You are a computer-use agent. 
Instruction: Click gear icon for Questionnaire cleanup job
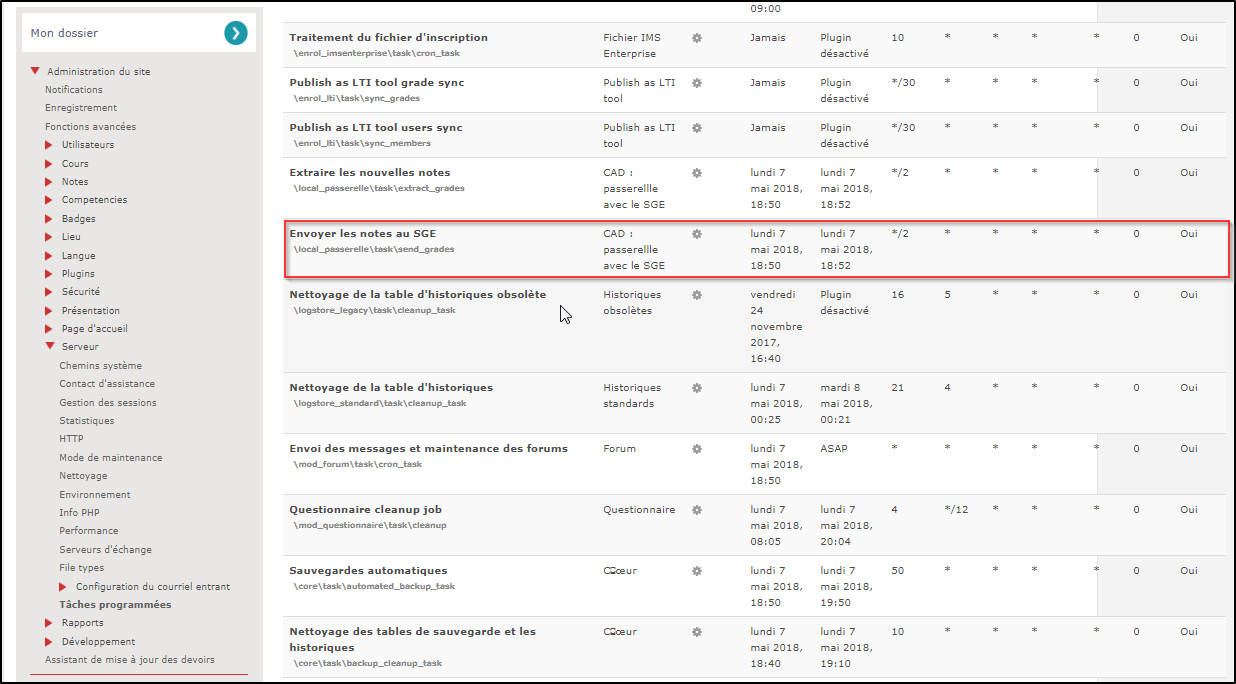tap(697, 510)
